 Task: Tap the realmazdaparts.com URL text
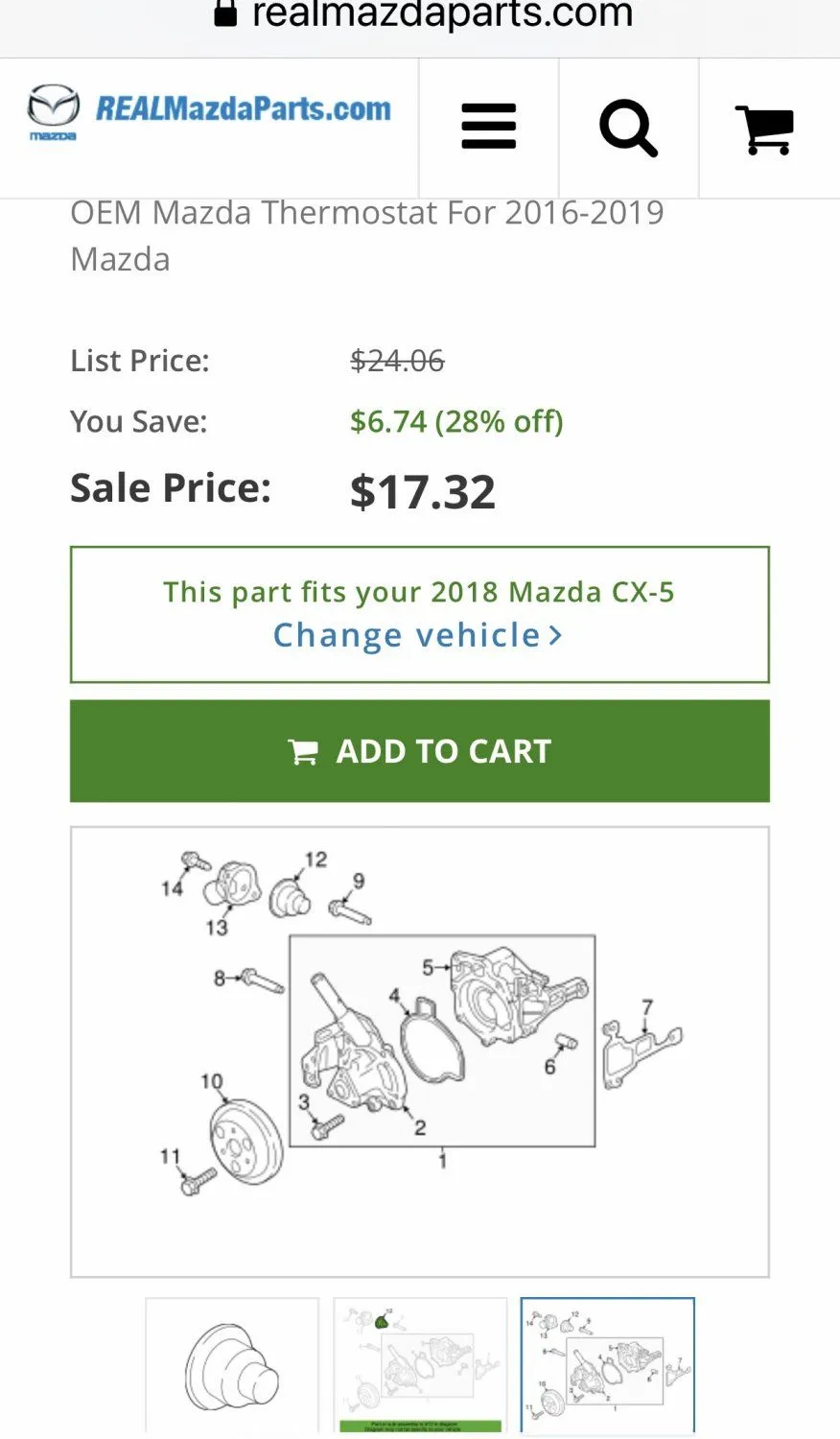442,14
